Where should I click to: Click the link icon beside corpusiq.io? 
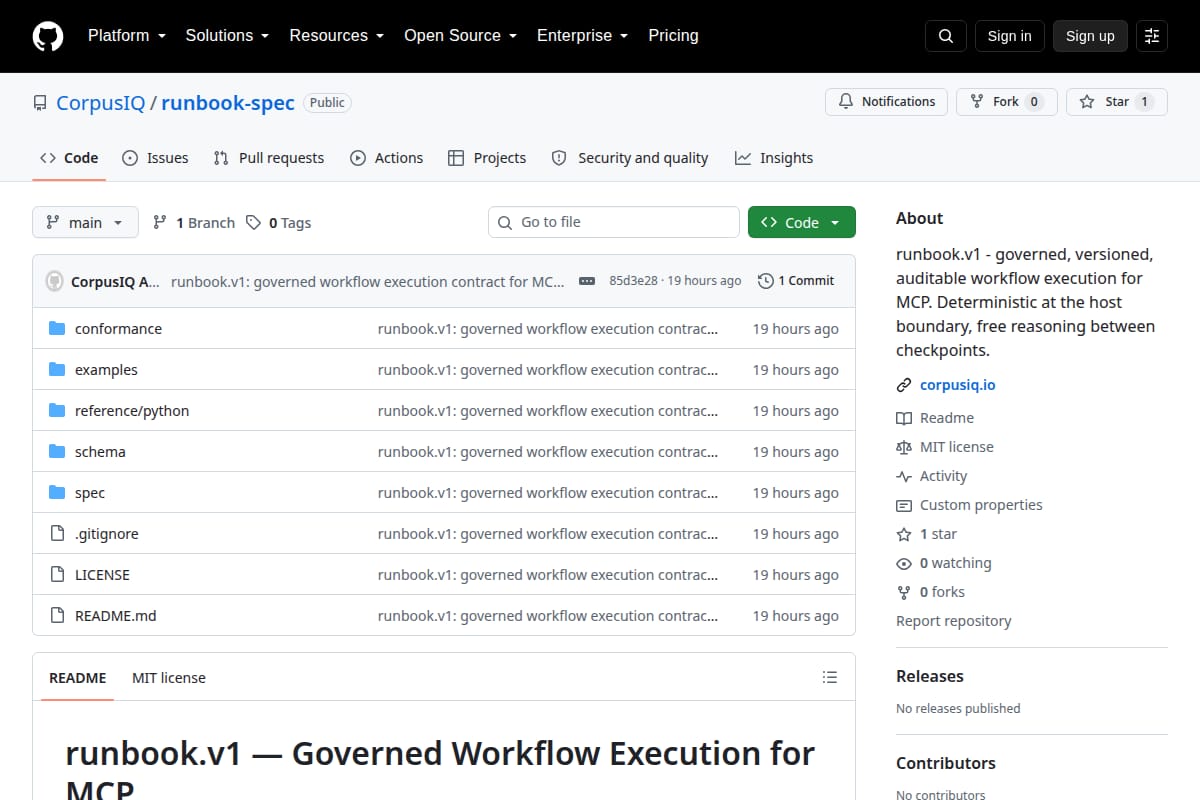904,385
